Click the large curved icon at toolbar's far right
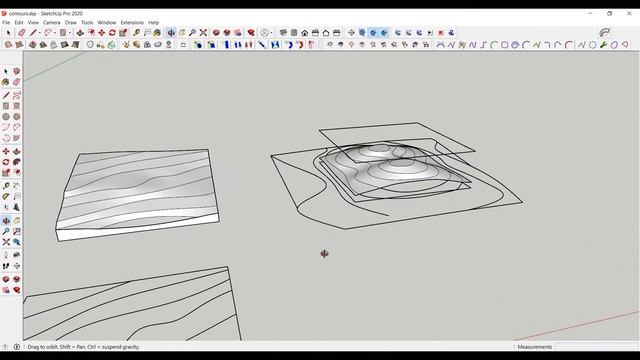The image size is (640, 360). [605, 33]
